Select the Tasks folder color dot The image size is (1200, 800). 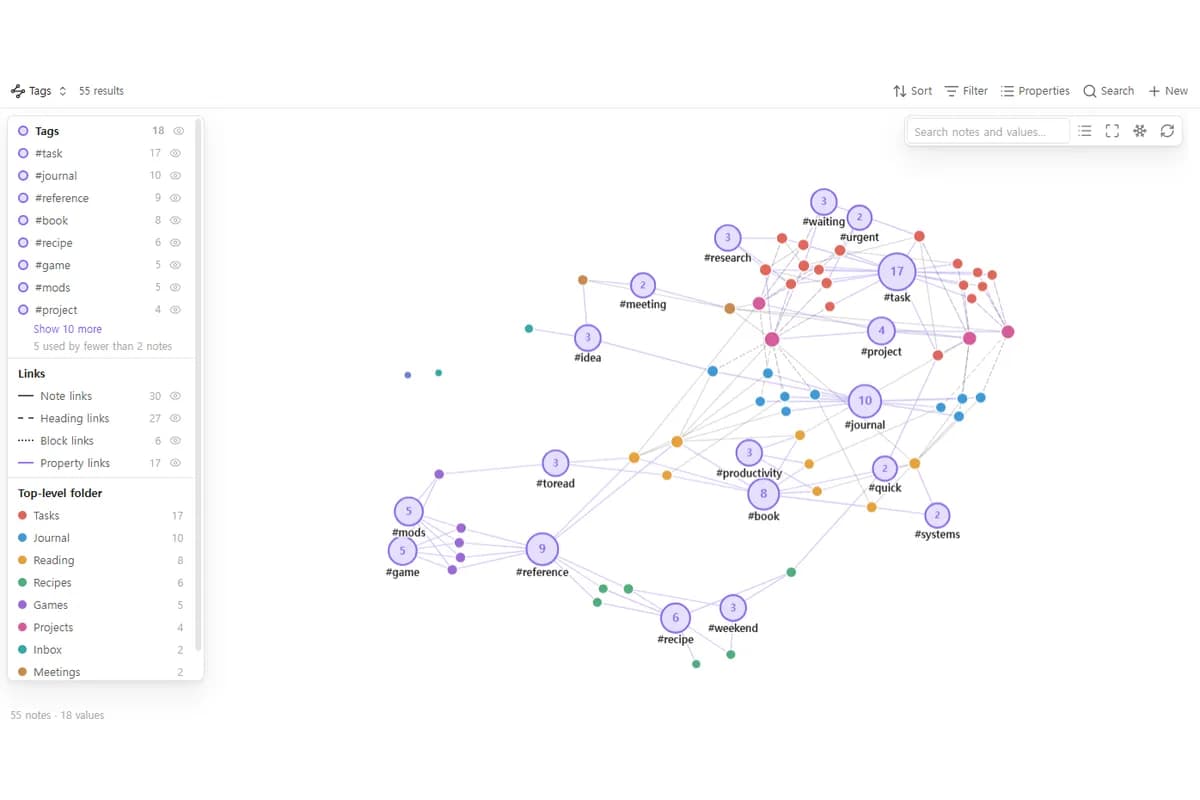(x=23, y=516)
